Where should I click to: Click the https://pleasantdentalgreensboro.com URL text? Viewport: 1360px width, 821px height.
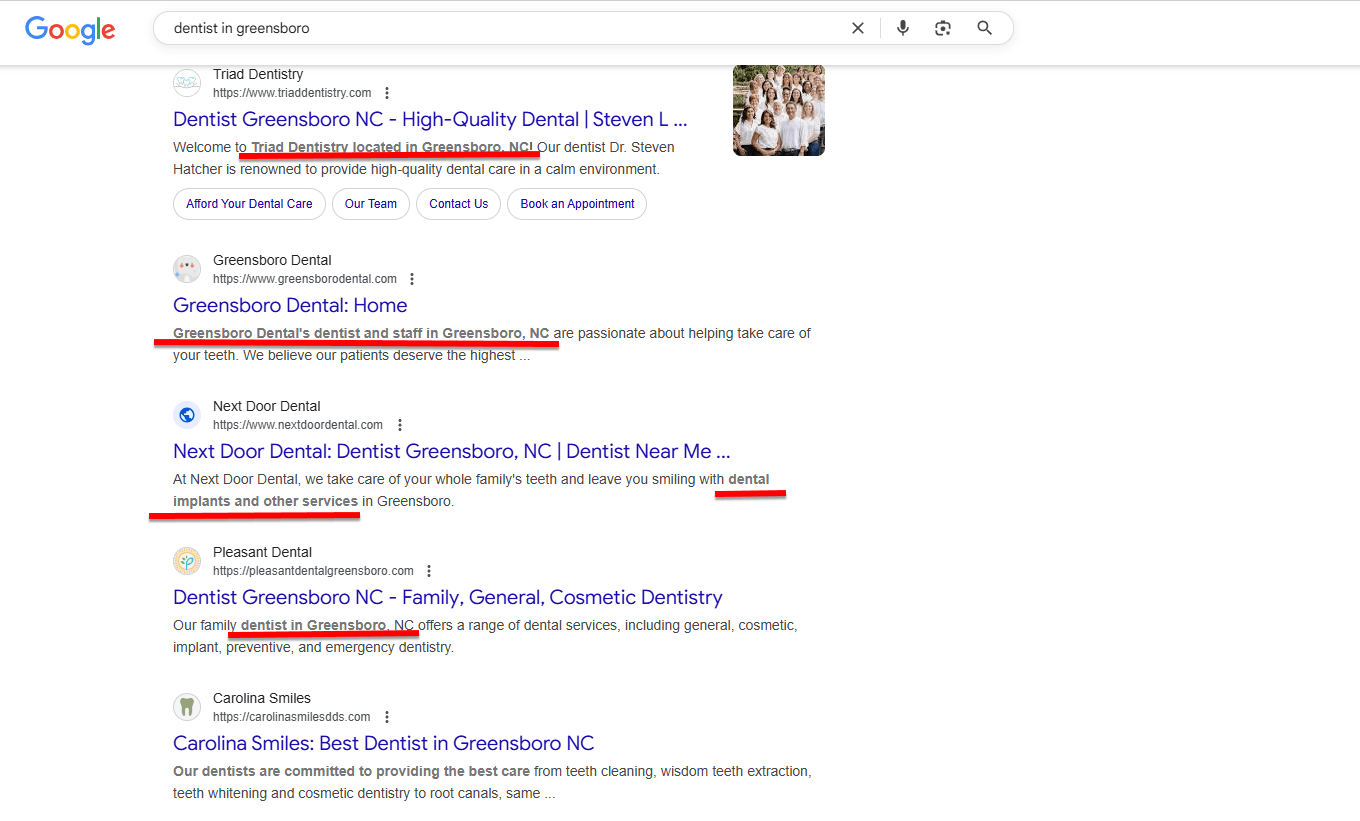(313, 571)
